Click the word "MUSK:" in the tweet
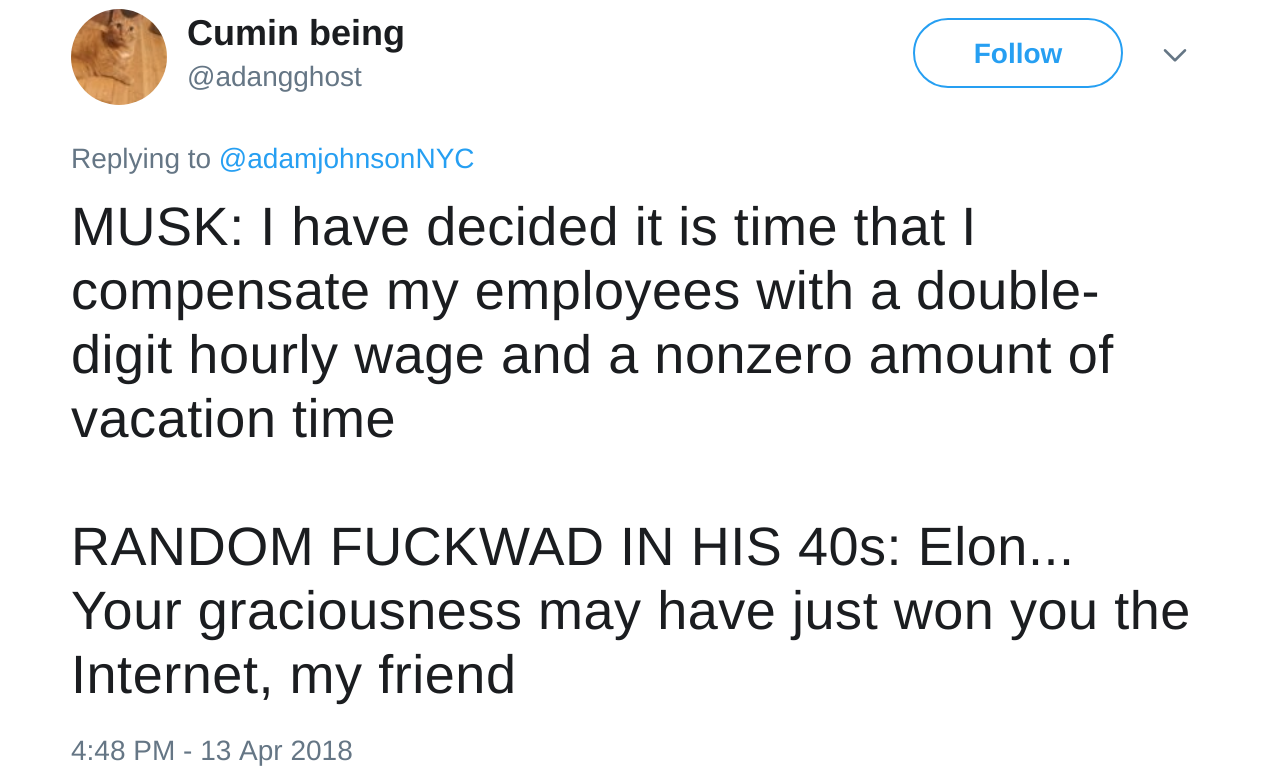1262x772 pixels. (157, 227)
